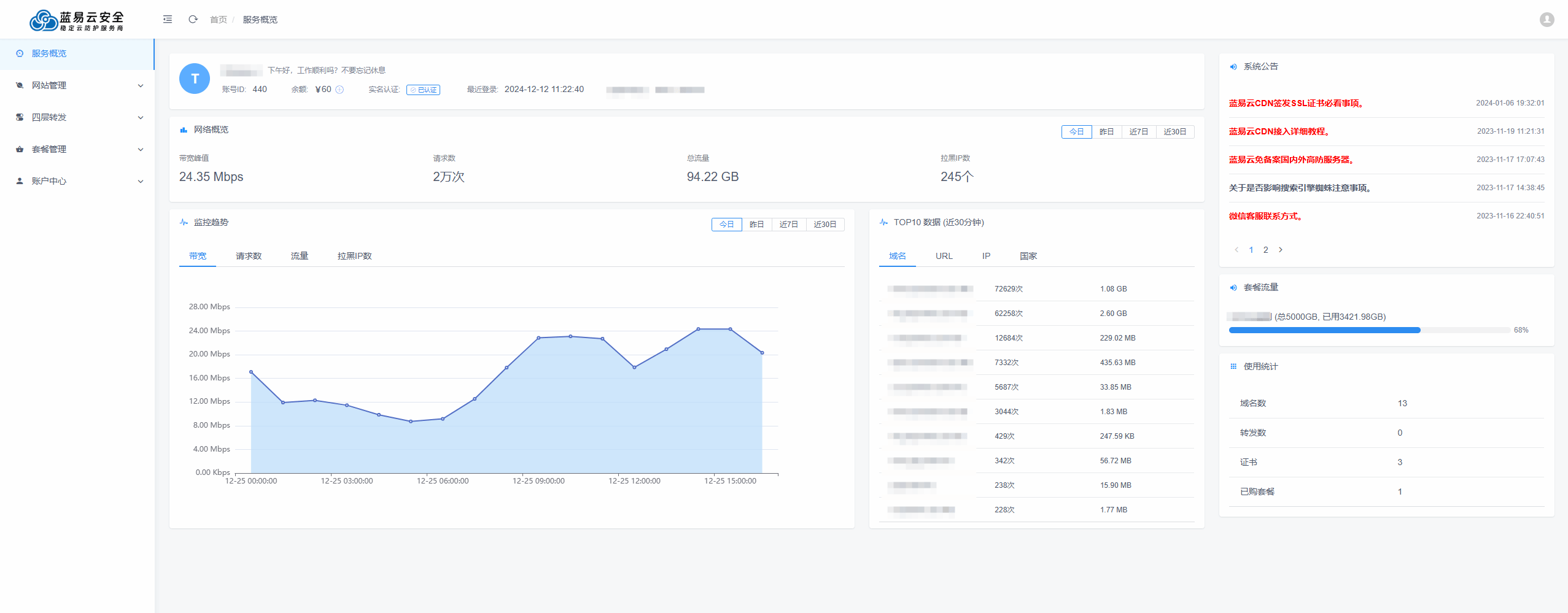Expand the 四层转发 menu chevron
Screen dimensions: 1568x613
point(141,118)
